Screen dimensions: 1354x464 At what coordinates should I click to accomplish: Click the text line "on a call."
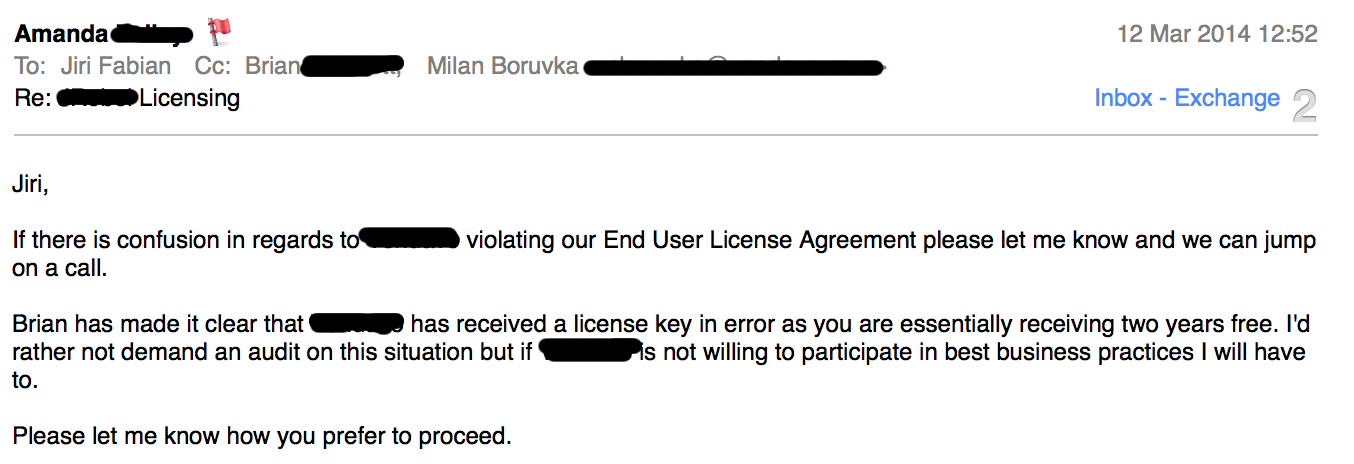55,269
